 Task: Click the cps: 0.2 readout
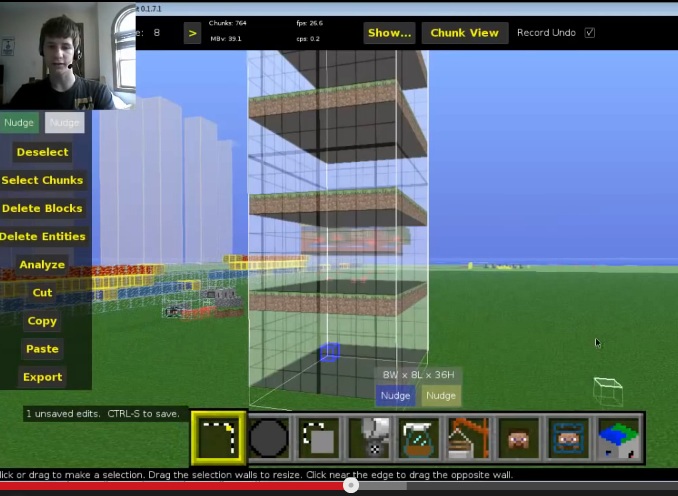(308, 39)
